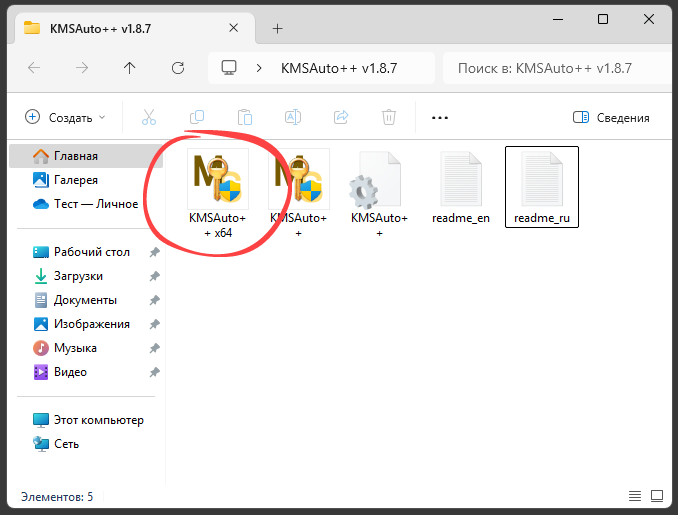
Task: Open Этот компьютер in navigation pane
Action: tap(98, 420)
